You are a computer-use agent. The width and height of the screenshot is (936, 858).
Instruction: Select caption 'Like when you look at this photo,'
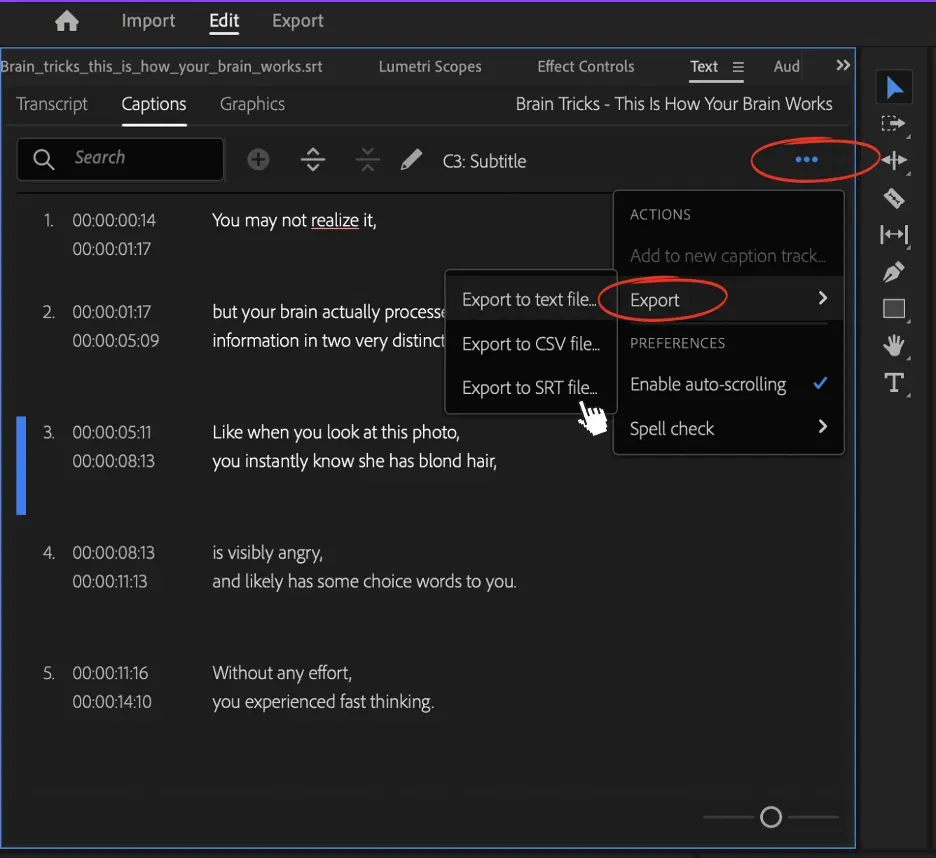pyautogui.click(x=336, y=432)
